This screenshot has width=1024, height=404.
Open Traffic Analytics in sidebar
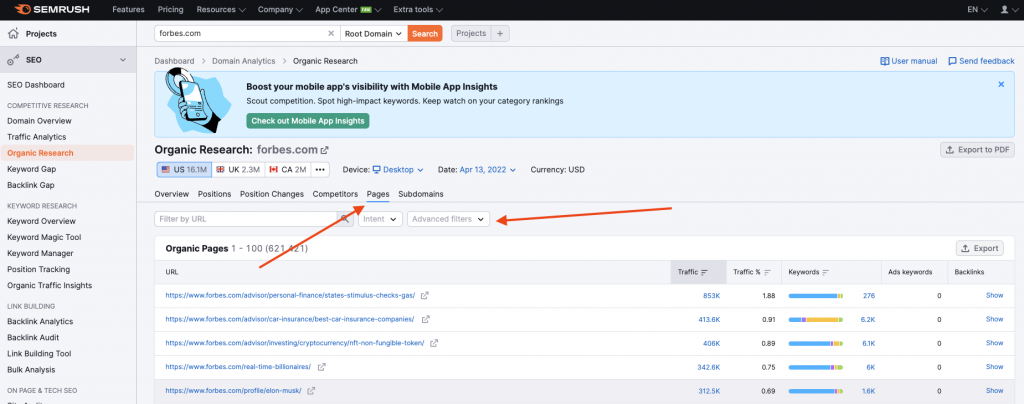[37, 137]
